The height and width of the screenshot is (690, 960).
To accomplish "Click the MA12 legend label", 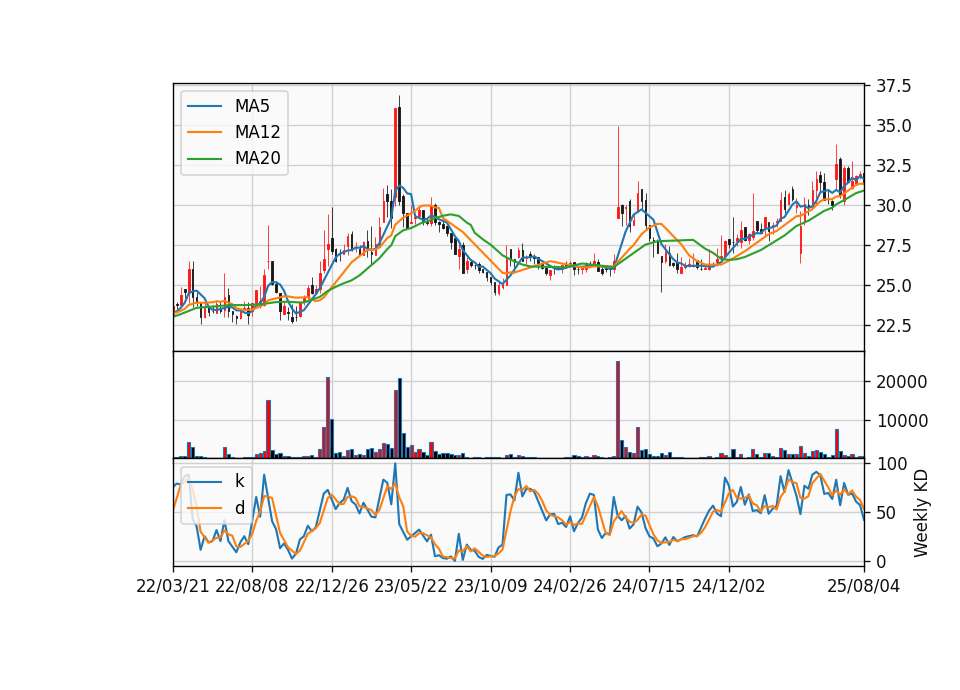I will coord(257,132).
